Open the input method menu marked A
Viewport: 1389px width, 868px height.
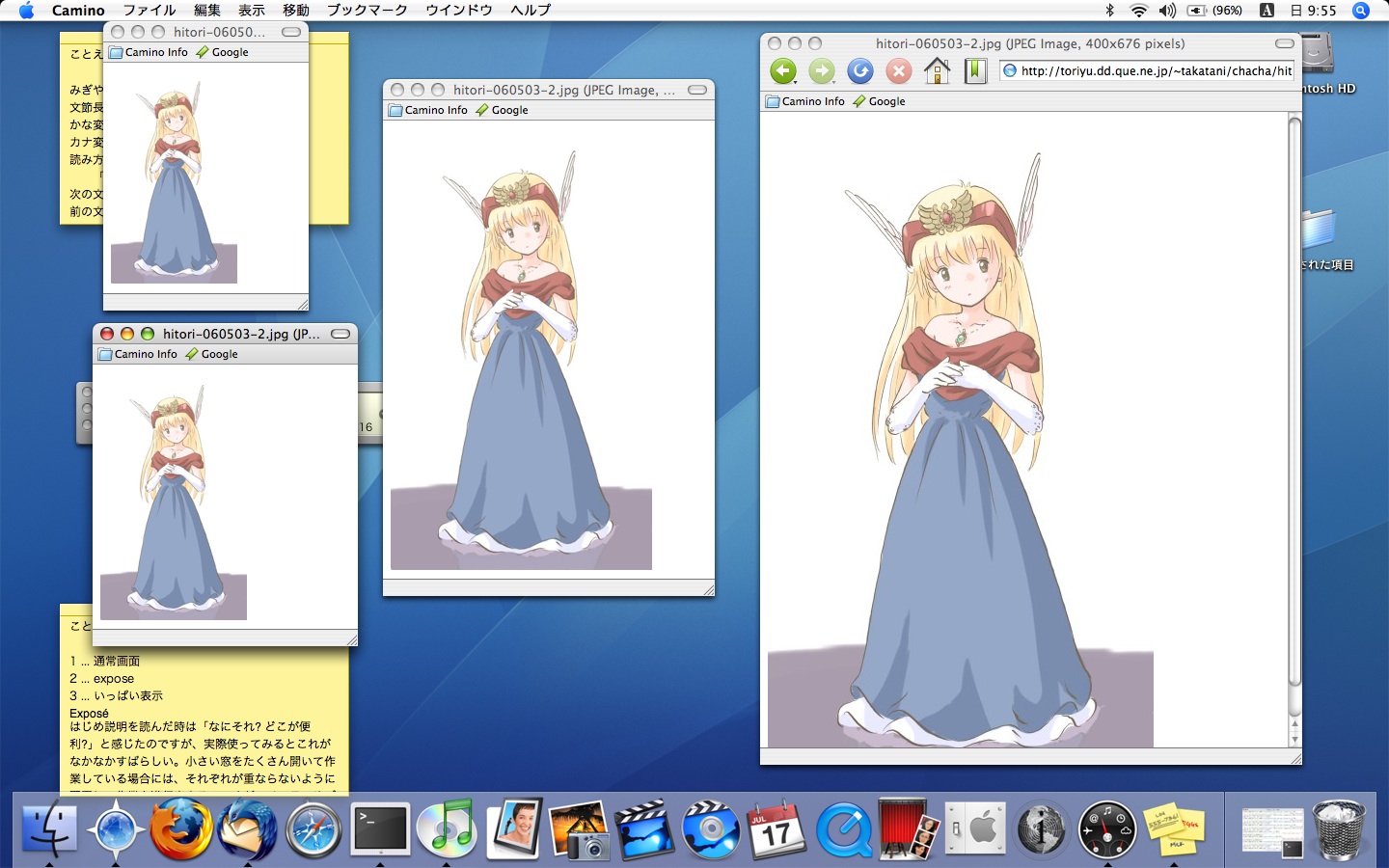(1266, 11)
